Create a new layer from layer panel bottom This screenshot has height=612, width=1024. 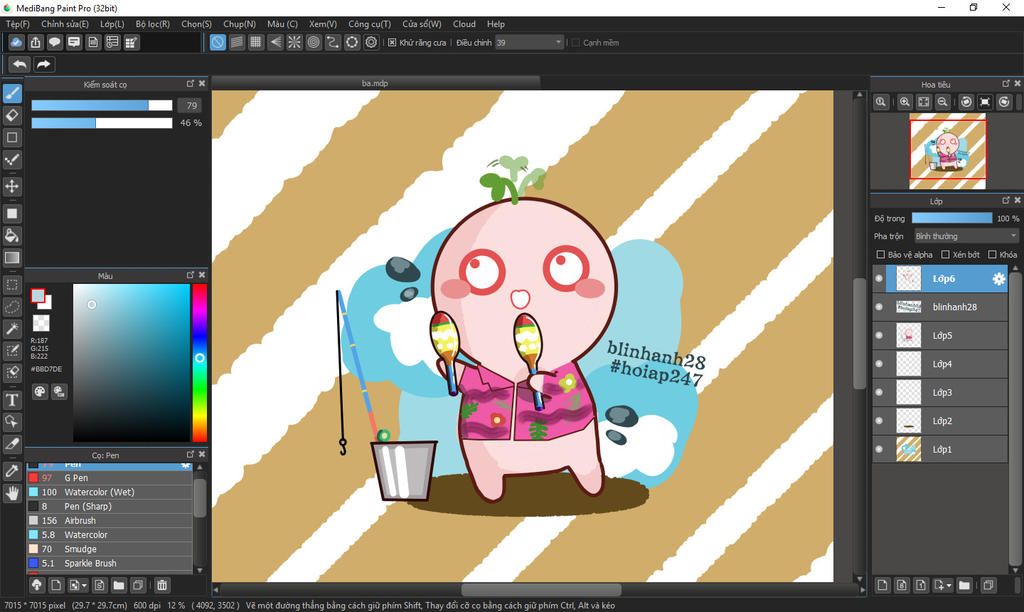coord(882,585)
